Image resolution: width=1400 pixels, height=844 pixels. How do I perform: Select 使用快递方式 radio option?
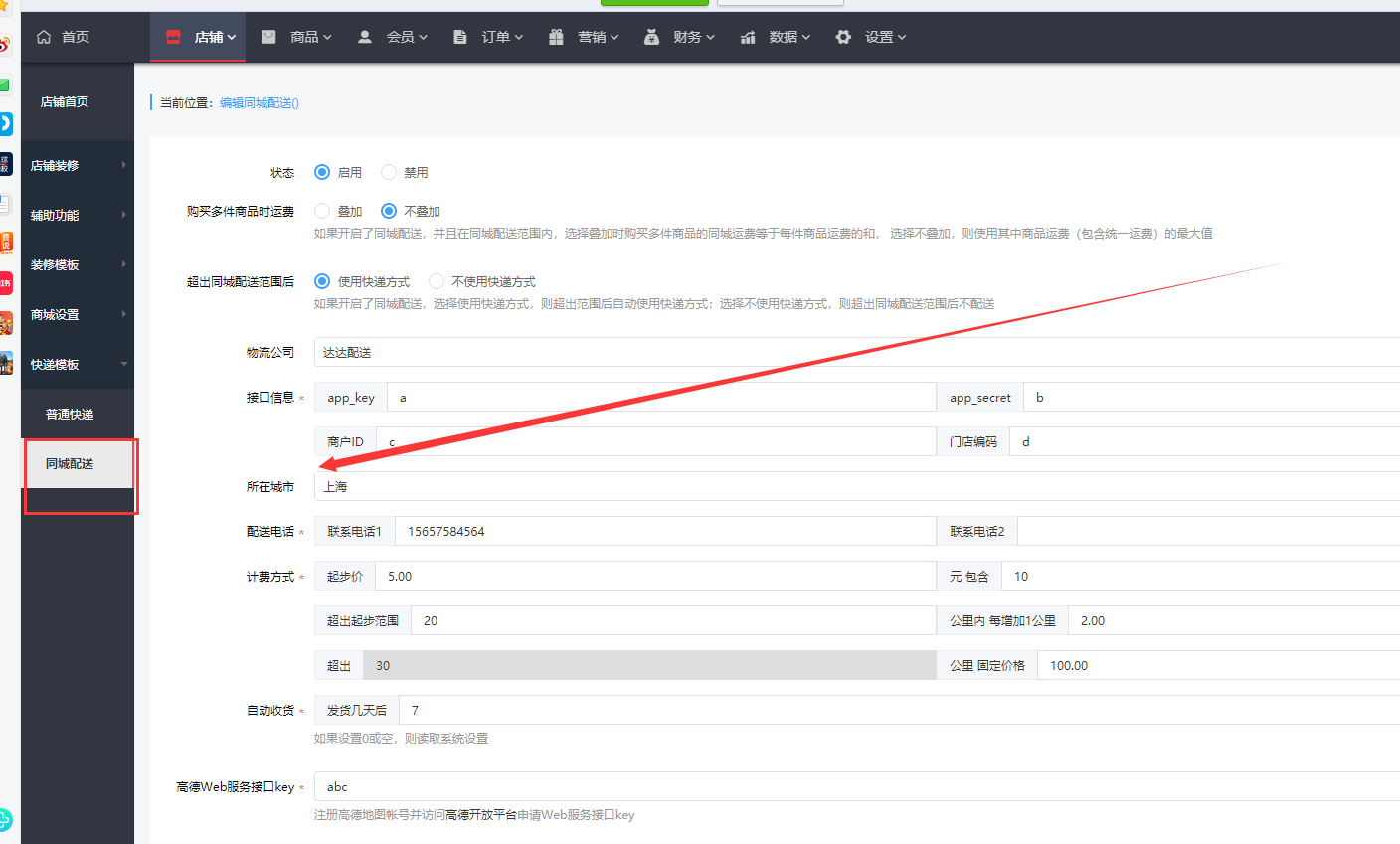click(322, 281)
